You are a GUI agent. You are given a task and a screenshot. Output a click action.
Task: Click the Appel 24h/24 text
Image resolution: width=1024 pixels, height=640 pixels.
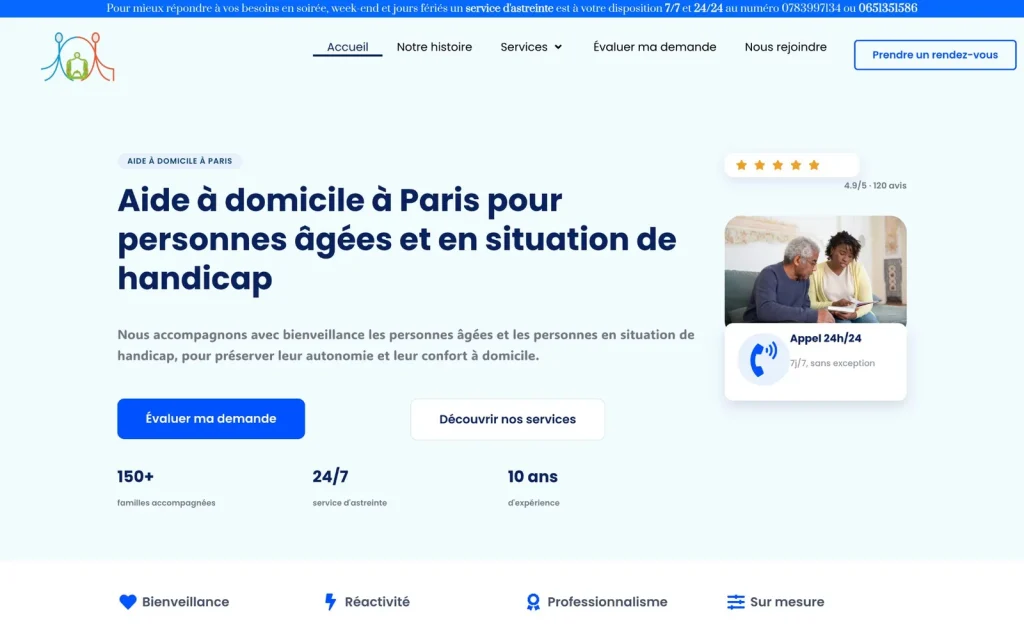[825, 338]
